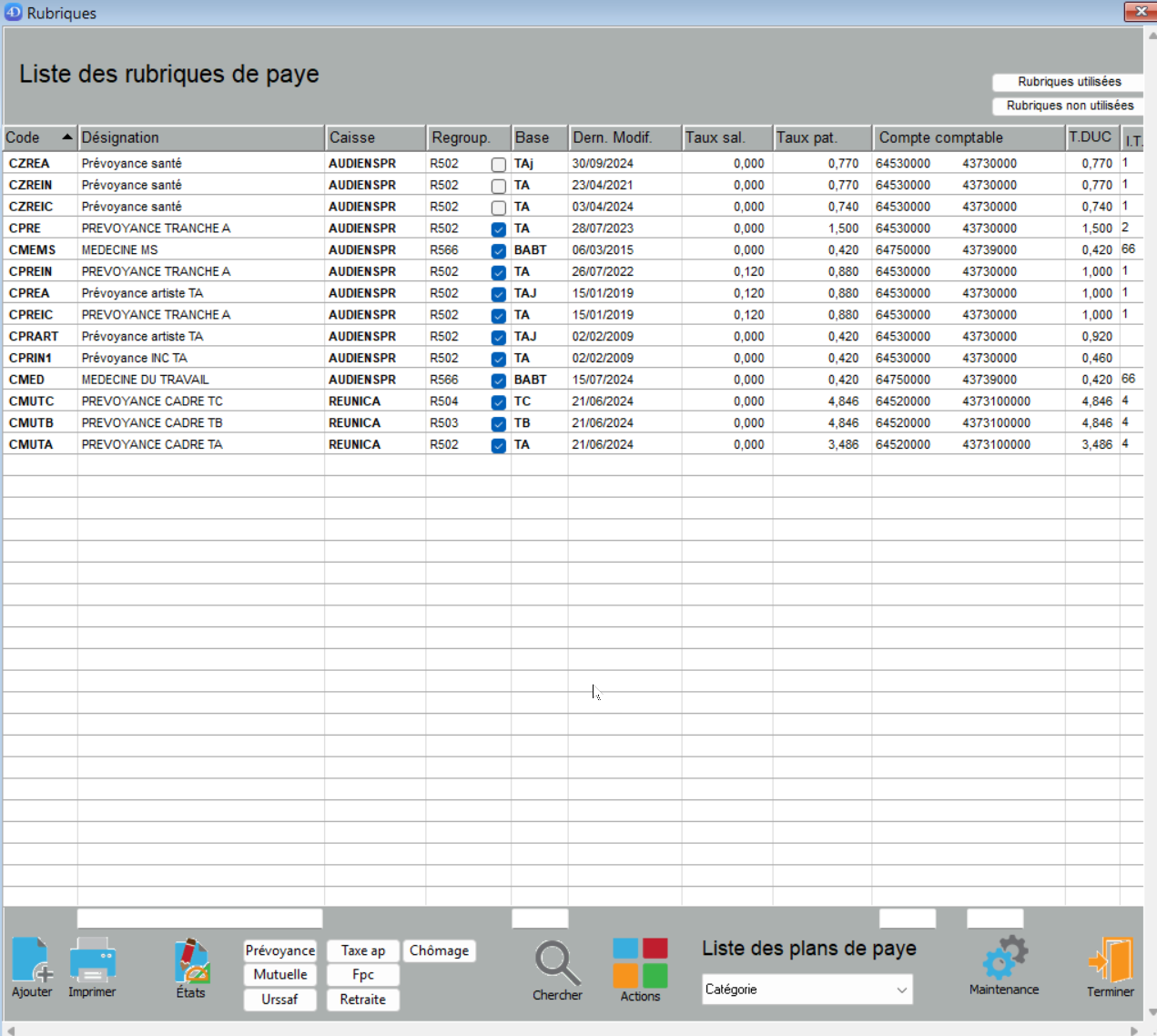Screen dimensions: 1157x1036
Task: Sort by the Code column header
Action: click(x=39, y=137)
